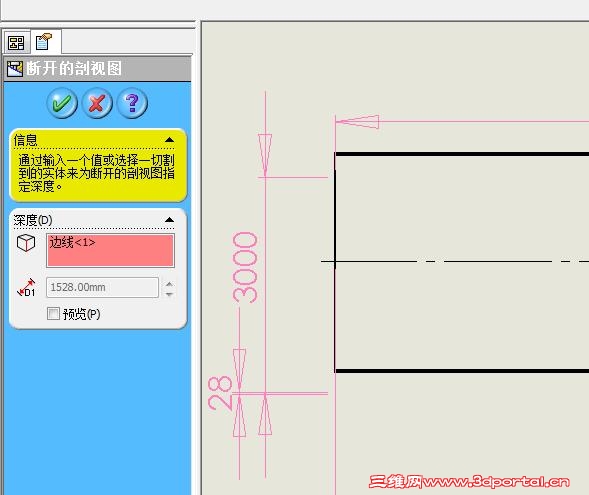Click the broken-out section view title icon
This screenshot has height=495, width=589.
pyautogui.click(x=15, y=69)
